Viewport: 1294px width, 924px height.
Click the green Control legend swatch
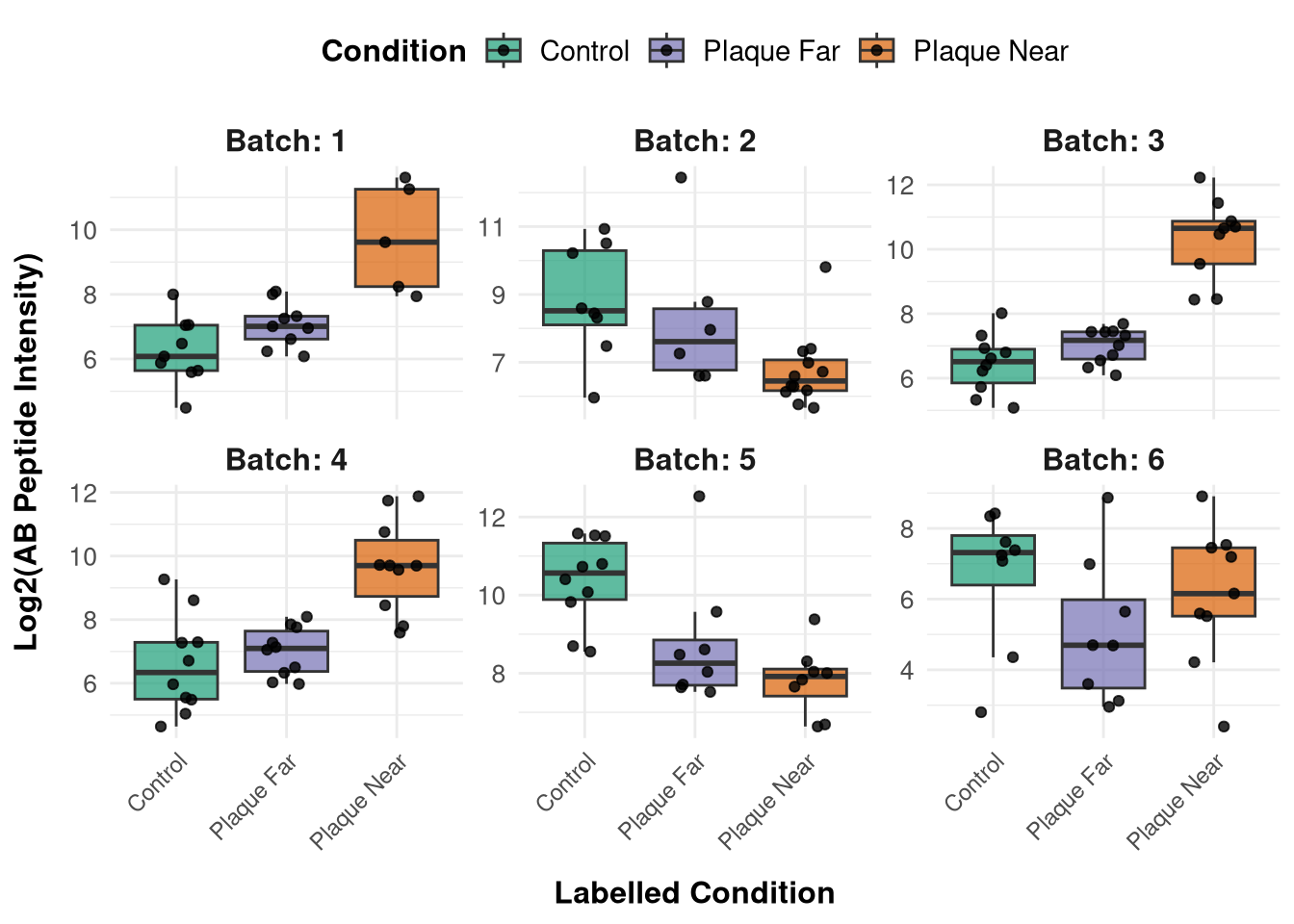pyautogui.click(x=504, y=51)
